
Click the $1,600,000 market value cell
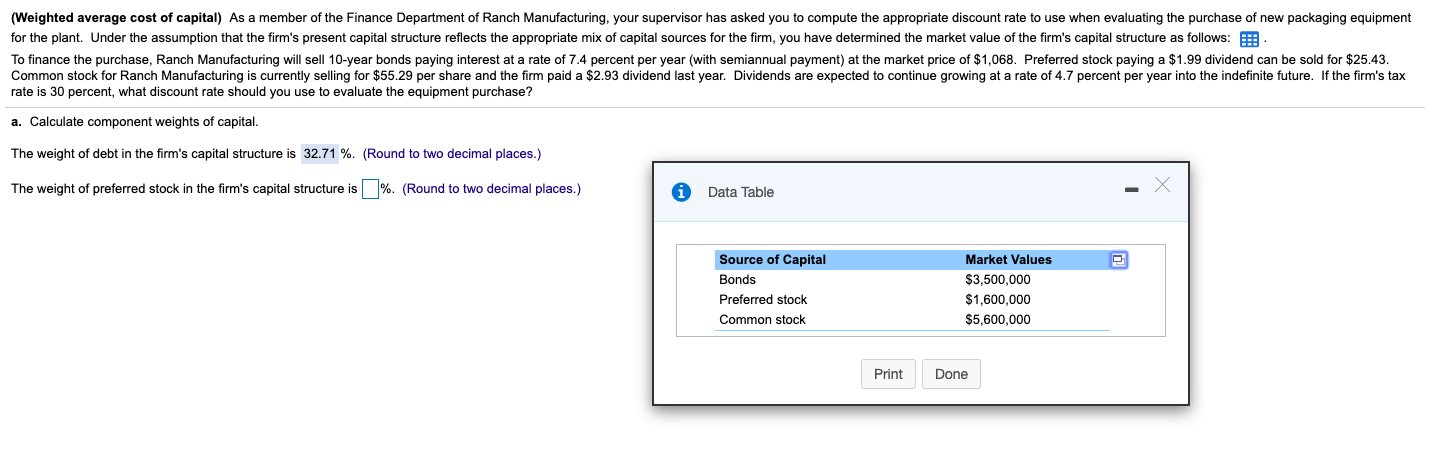pos(997,300)
